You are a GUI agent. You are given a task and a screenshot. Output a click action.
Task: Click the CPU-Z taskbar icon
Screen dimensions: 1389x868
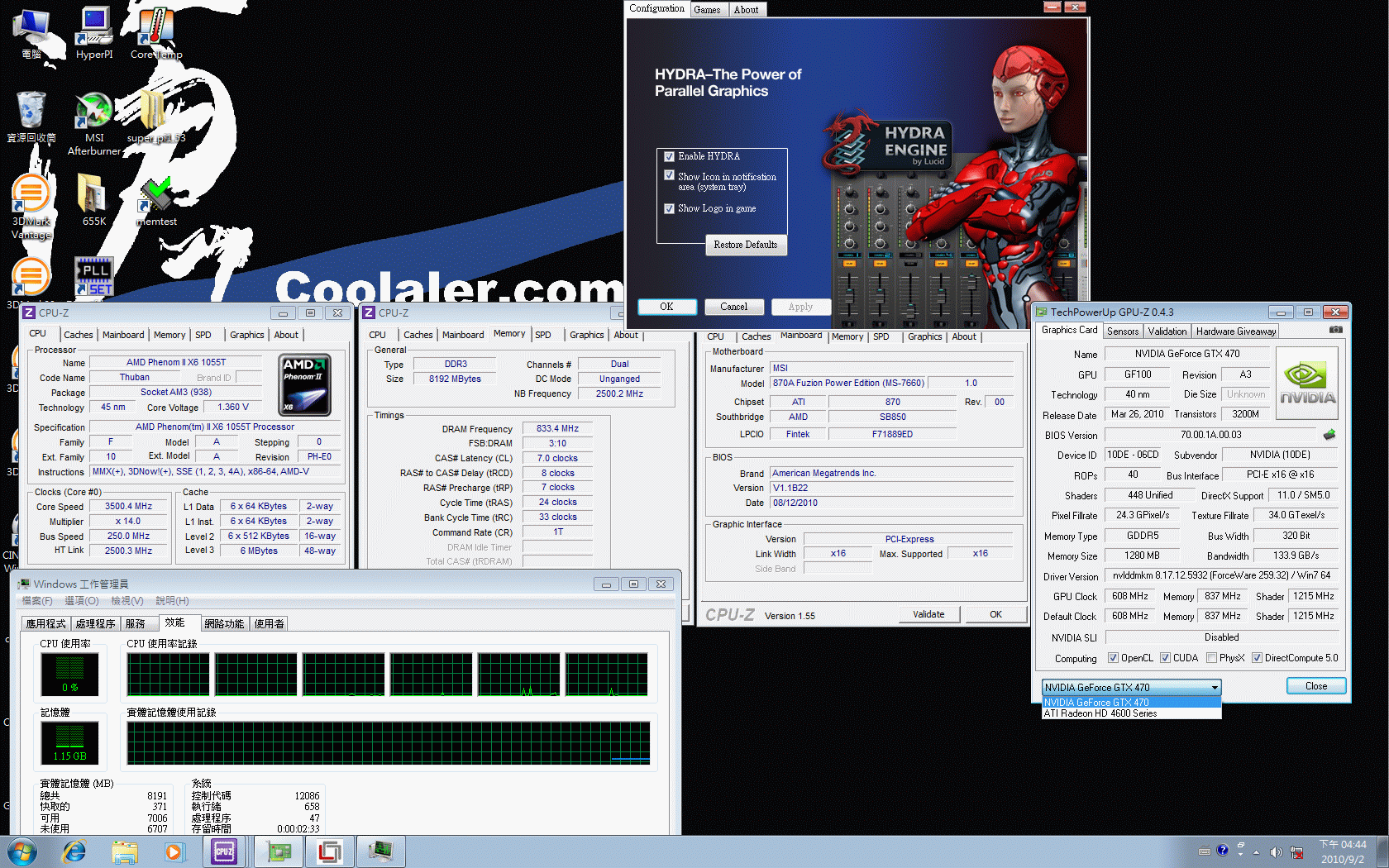coord(224,851)
